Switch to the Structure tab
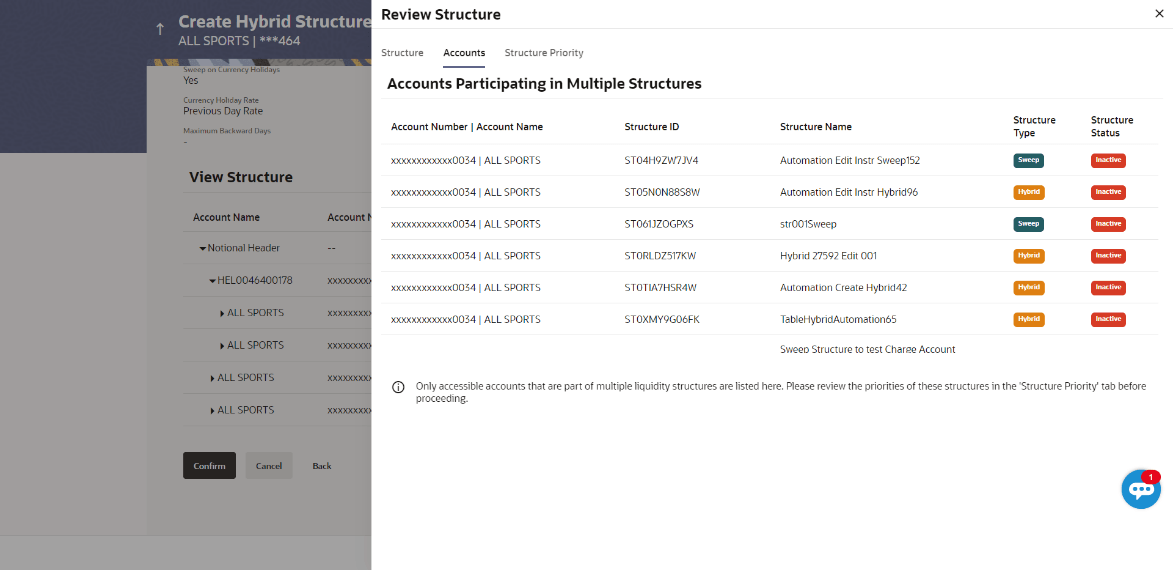Image resolution: width=1173 pixels, height=570 pixels. 402,53
